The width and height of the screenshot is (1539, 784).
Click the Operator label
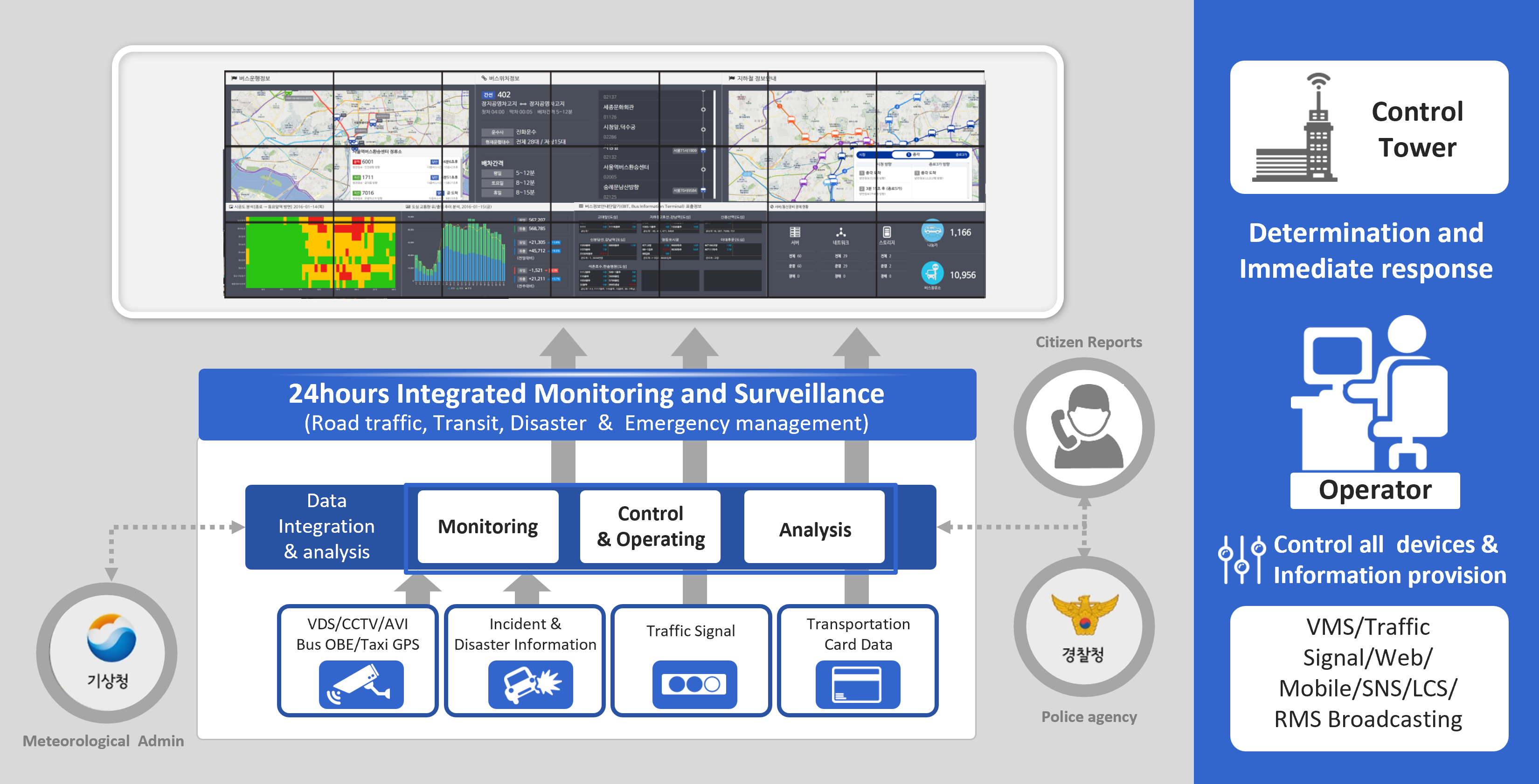[x=1374, y=490]
